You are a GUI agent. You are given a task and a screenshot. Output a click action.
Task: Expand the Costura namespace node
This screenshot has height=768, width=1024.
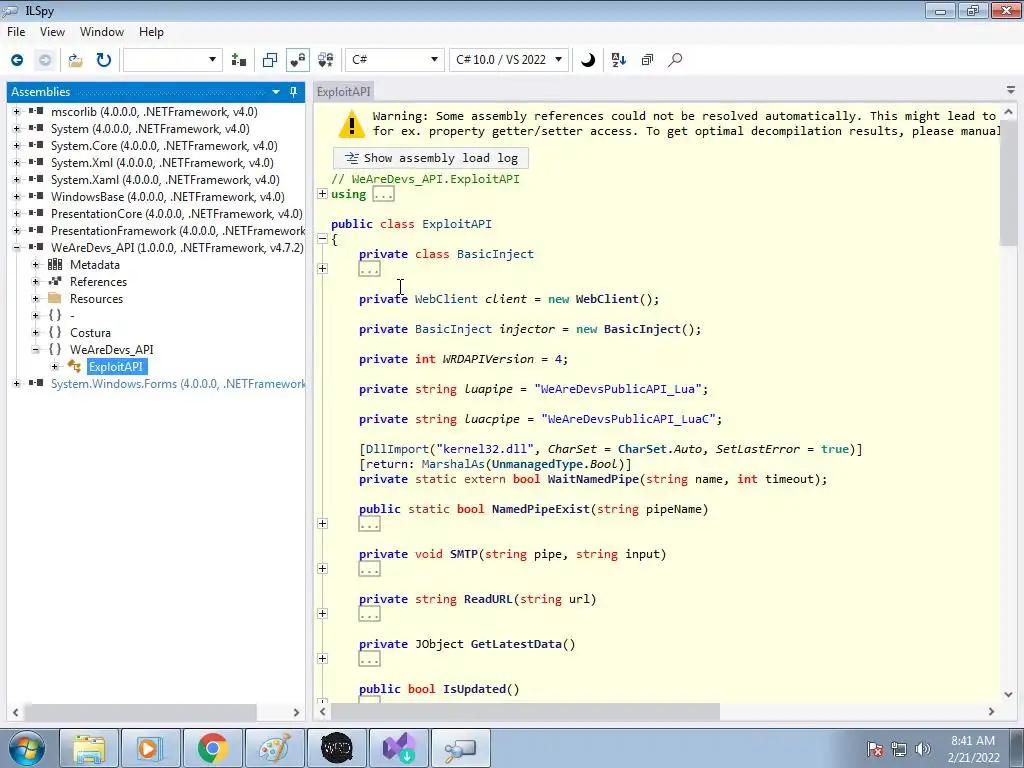tap(36, 332)
